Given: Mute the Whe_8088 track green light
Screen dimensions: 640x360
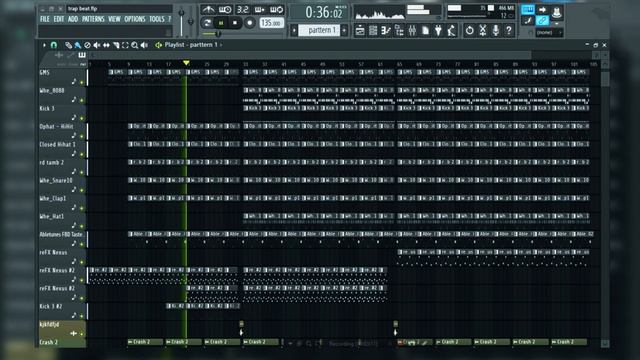Looking at the screenshot, I should [82, 100].
